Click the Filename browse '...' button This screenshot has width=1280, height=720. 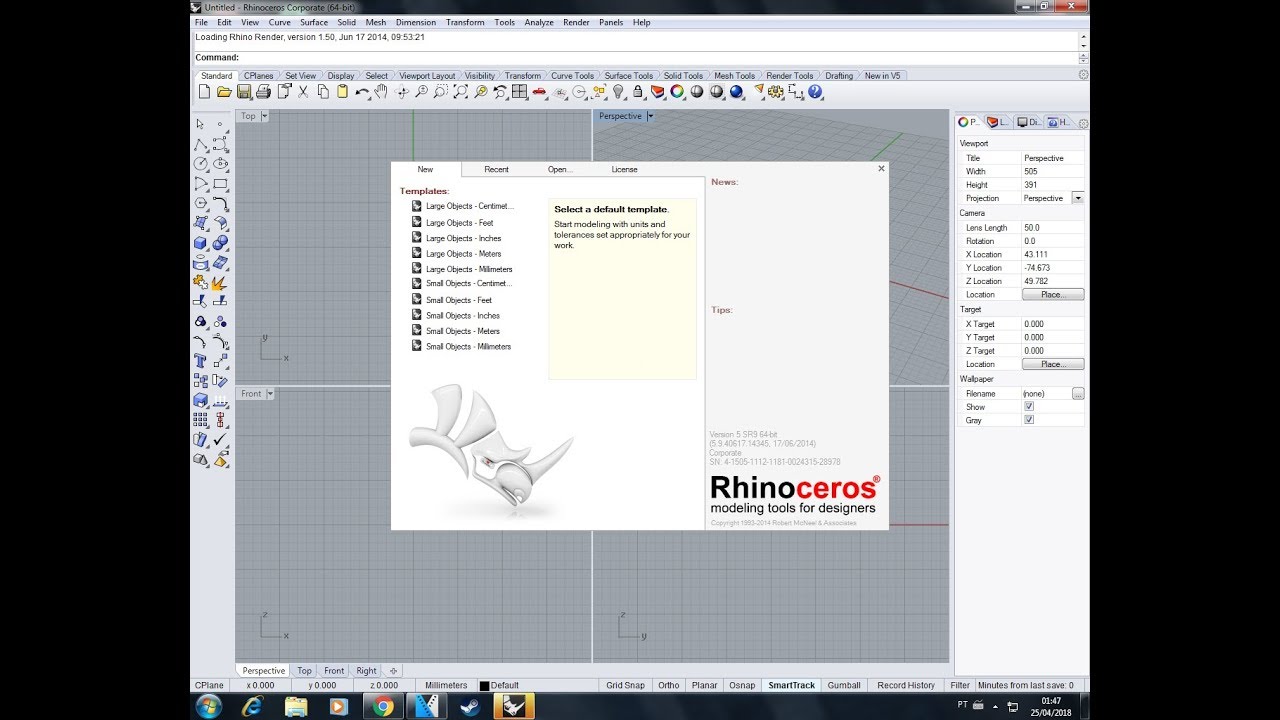(1078, 394)
